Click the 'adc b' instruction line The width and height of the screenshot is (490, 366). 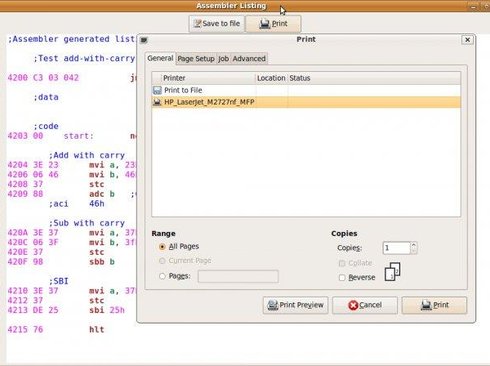tap(102, 194)
